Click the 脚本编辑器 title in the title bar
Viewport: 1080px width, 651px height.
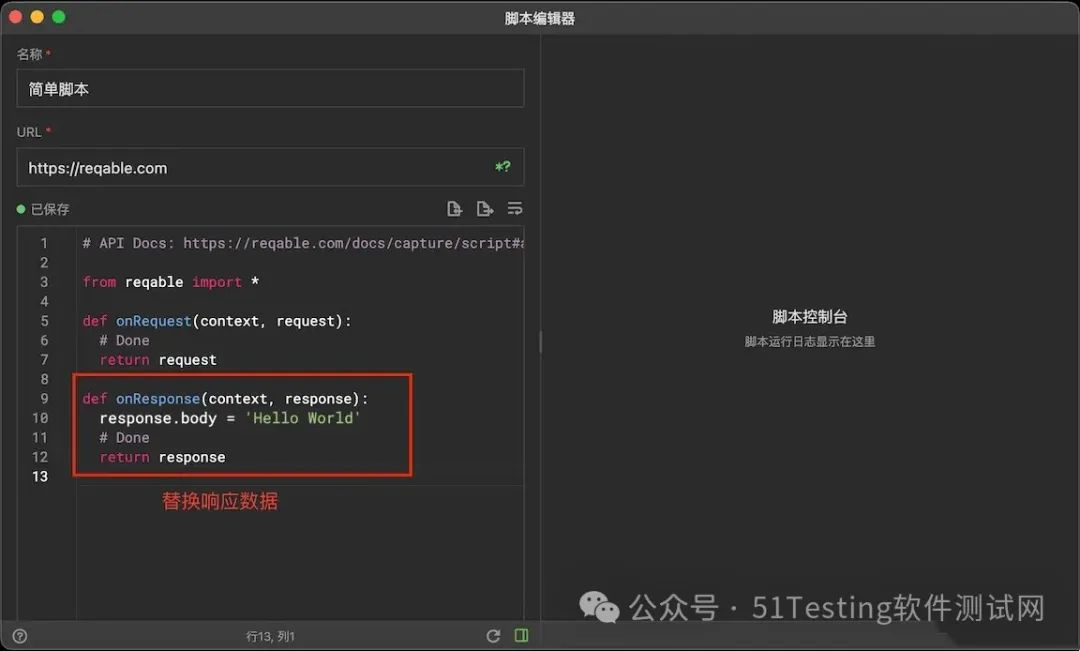point(540,17)
